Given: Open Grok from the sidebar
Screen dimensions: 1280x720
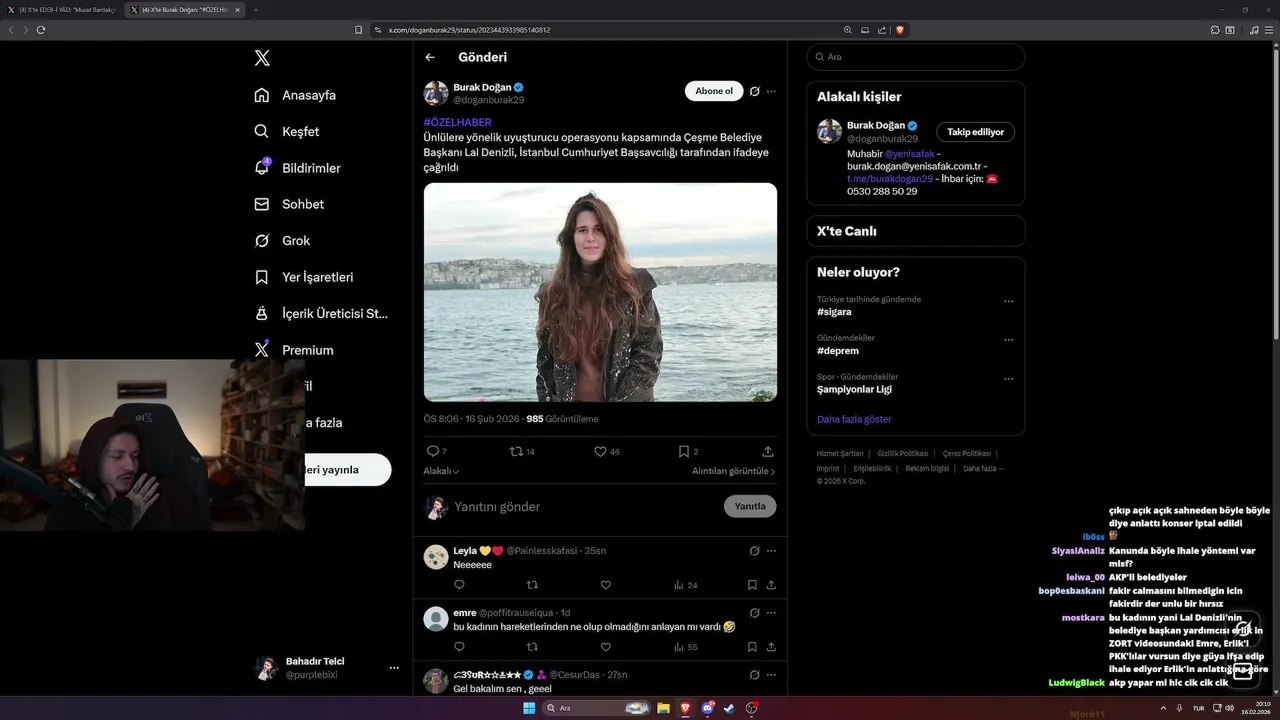Looking at the screenshot, I should (x=282, y=240).
